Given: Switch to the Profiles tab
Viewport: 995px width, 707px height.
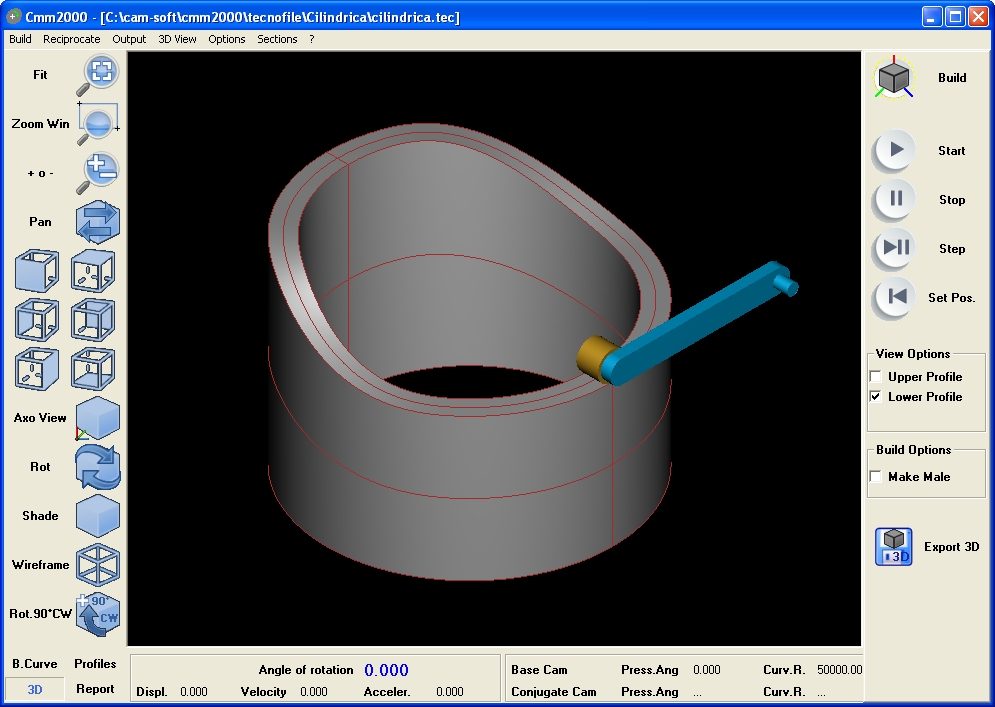Looking at the screenshot, I should [x=95, y=664].
